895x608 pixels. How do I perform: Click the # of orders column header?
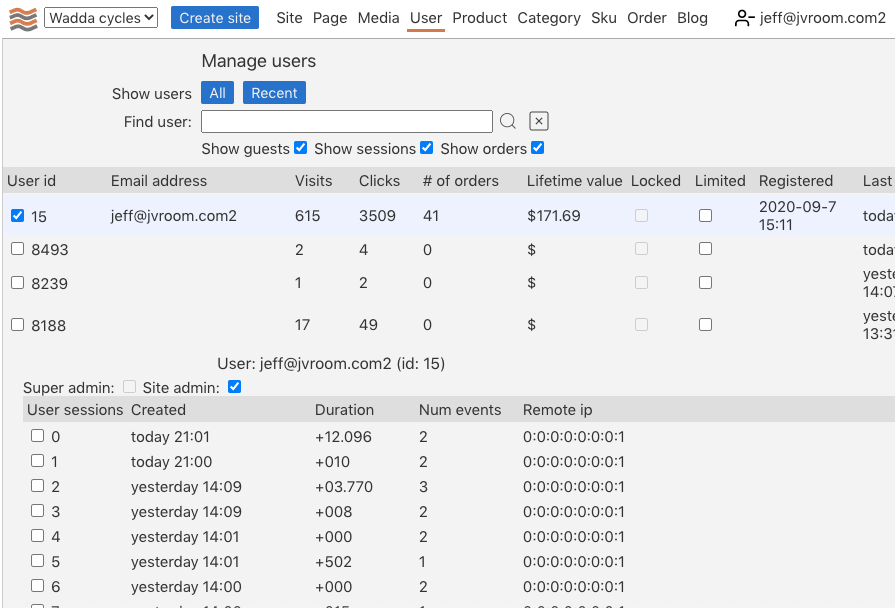[461, 181]
